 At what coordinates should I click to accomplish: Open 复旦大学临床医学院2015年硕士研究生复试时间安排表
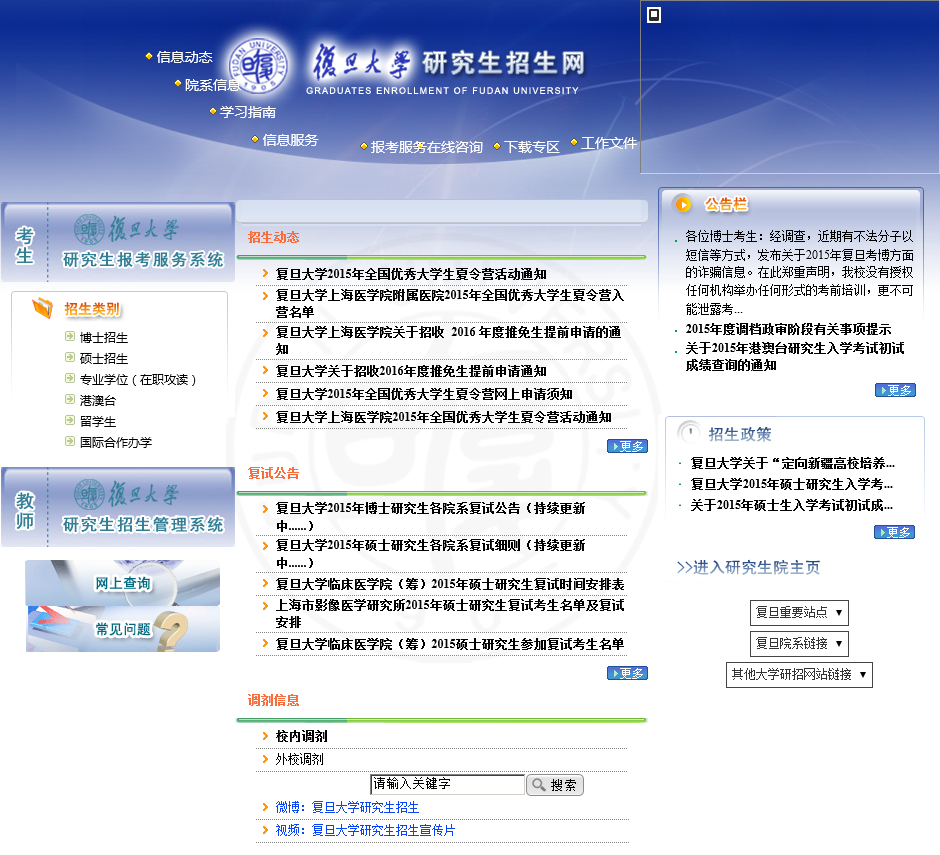pyautogui.click(x=450, y=584)
